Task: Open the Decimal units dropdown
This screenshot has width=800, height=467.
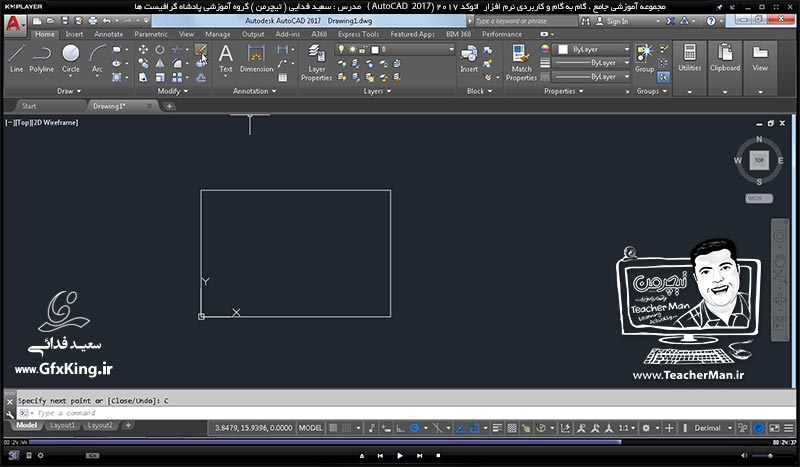Action: click(713, 428)
